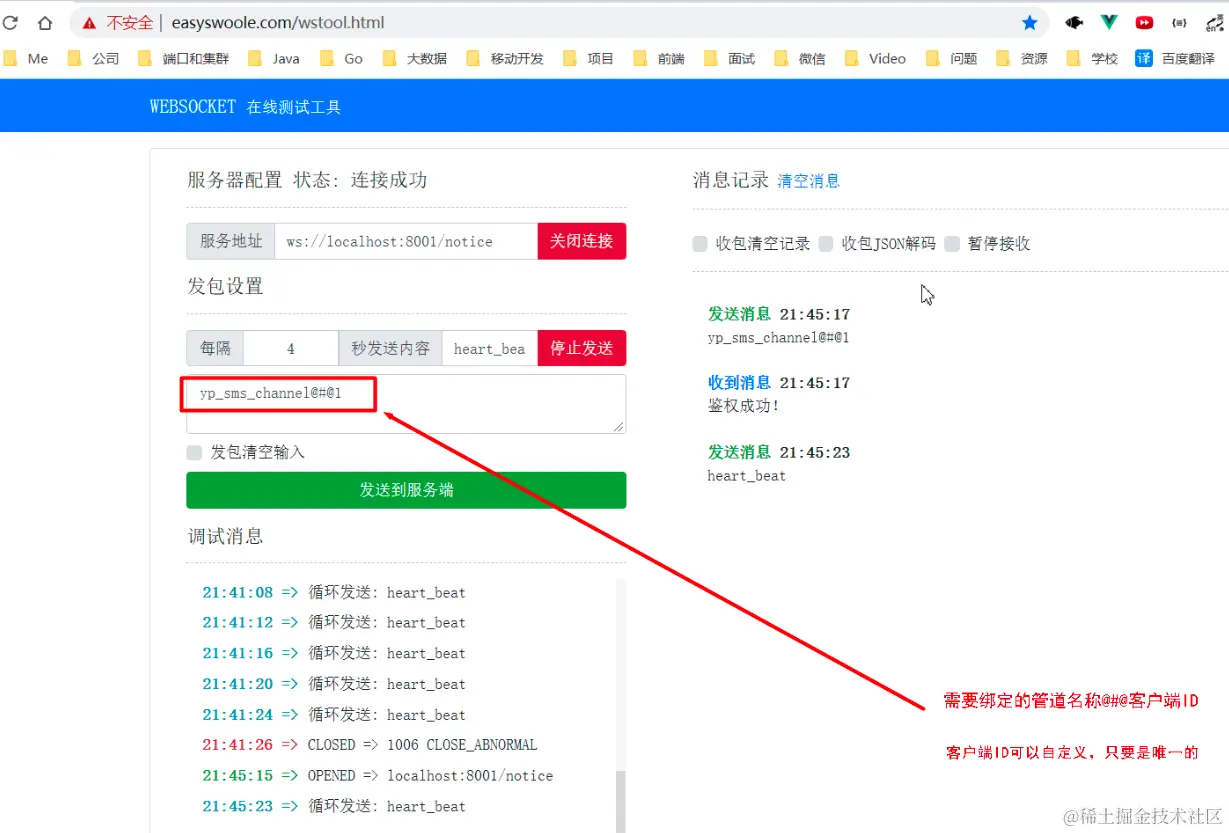Reload the page with the refresh icon
The height and width of the screenshot is (833, 1229).
(11, 22)
